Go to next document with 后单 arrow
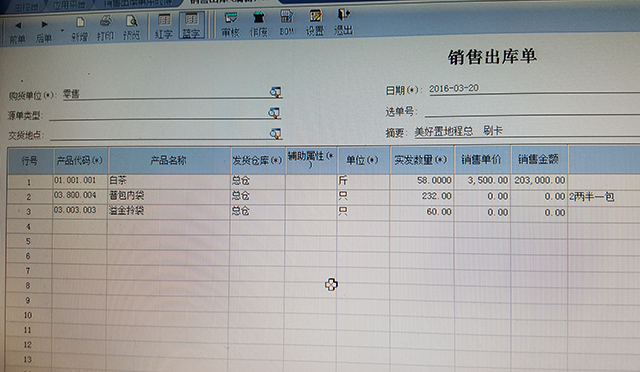 coord(44,31)
